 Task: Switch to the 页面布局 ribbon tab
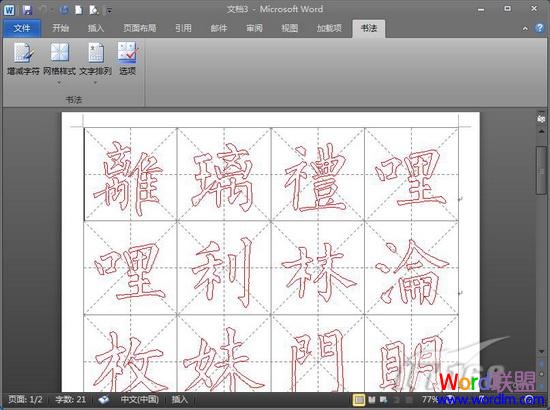click(140, 28)
